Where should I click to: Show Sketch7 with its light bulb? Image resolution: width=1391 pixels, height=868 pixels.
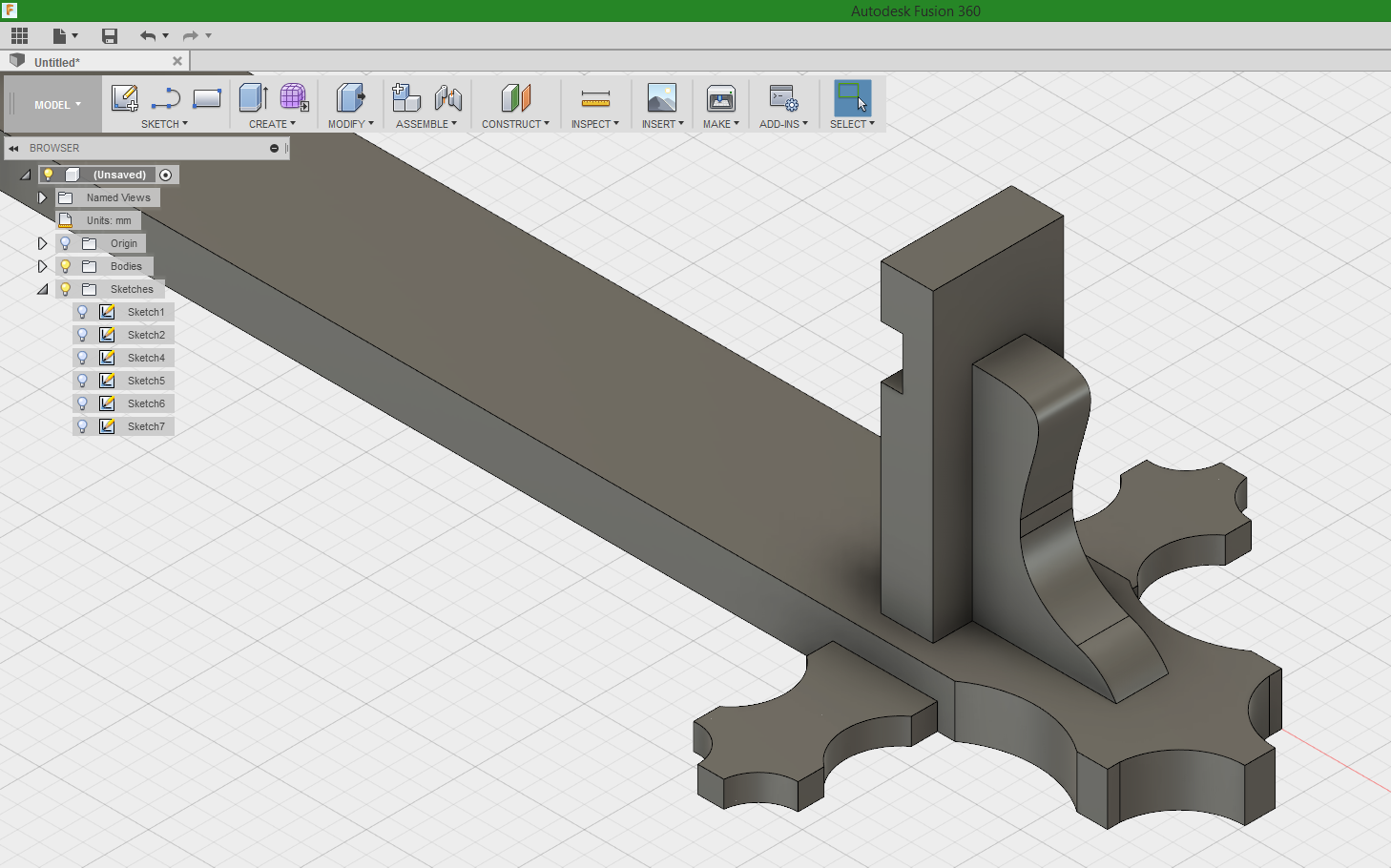[83, 426]
